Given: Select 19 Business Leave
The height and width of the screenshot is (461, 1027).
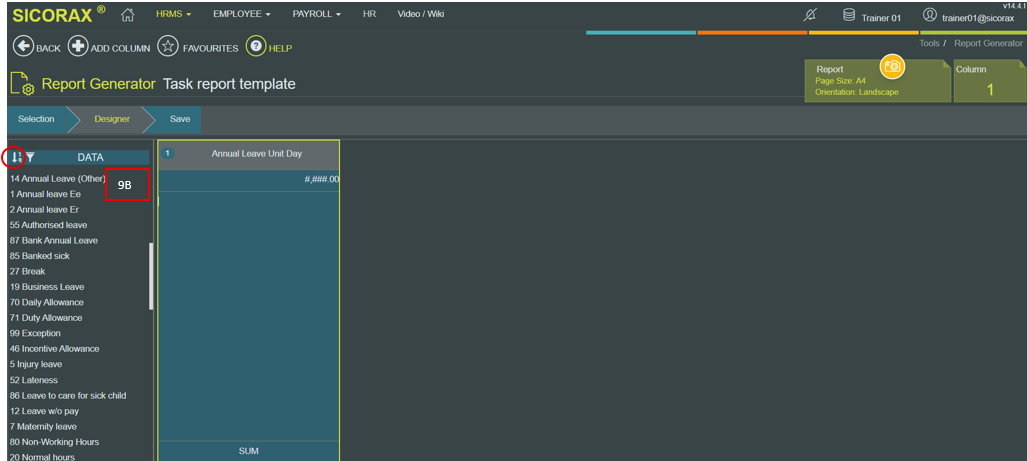Looking at the screenshot, I should click(x=47, y=287).
